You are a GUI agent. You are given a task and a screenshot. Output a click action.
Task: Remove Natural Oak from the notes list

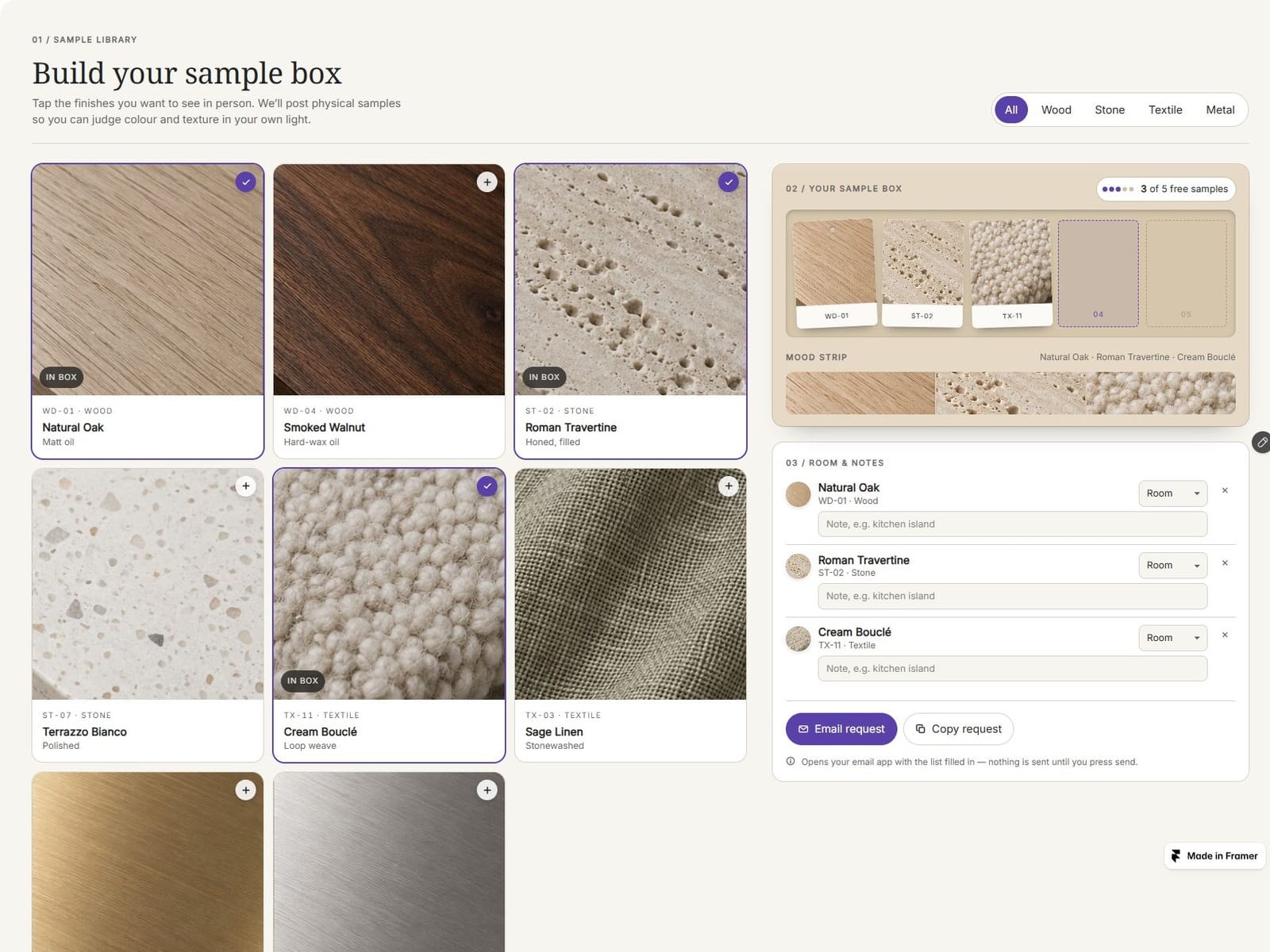tap(1225, 491)
